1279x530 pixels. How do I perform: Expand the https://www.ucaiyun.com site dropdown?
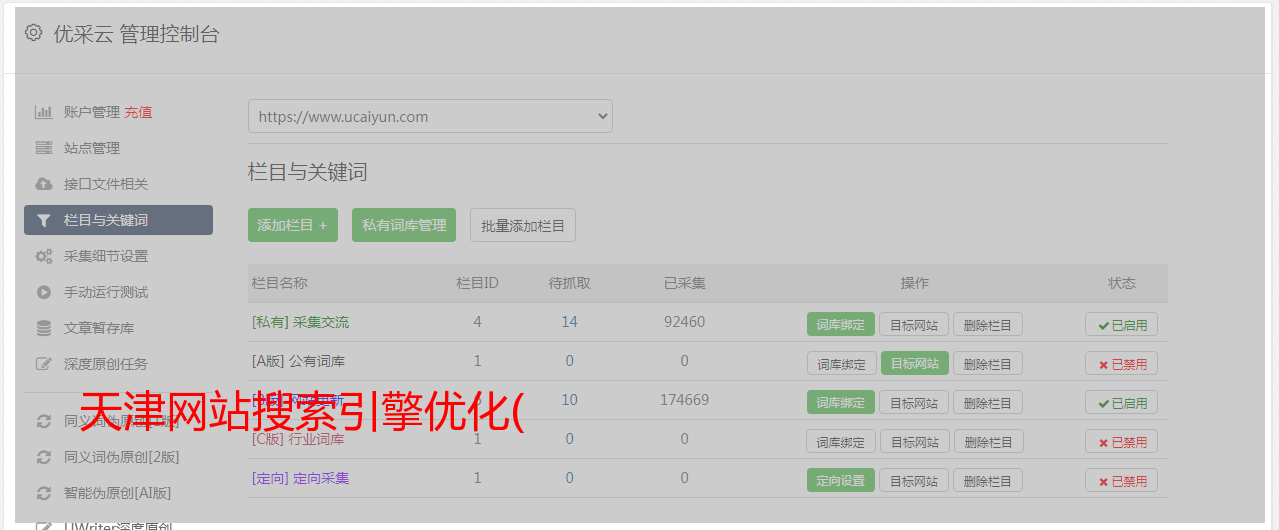pos(430,116)
